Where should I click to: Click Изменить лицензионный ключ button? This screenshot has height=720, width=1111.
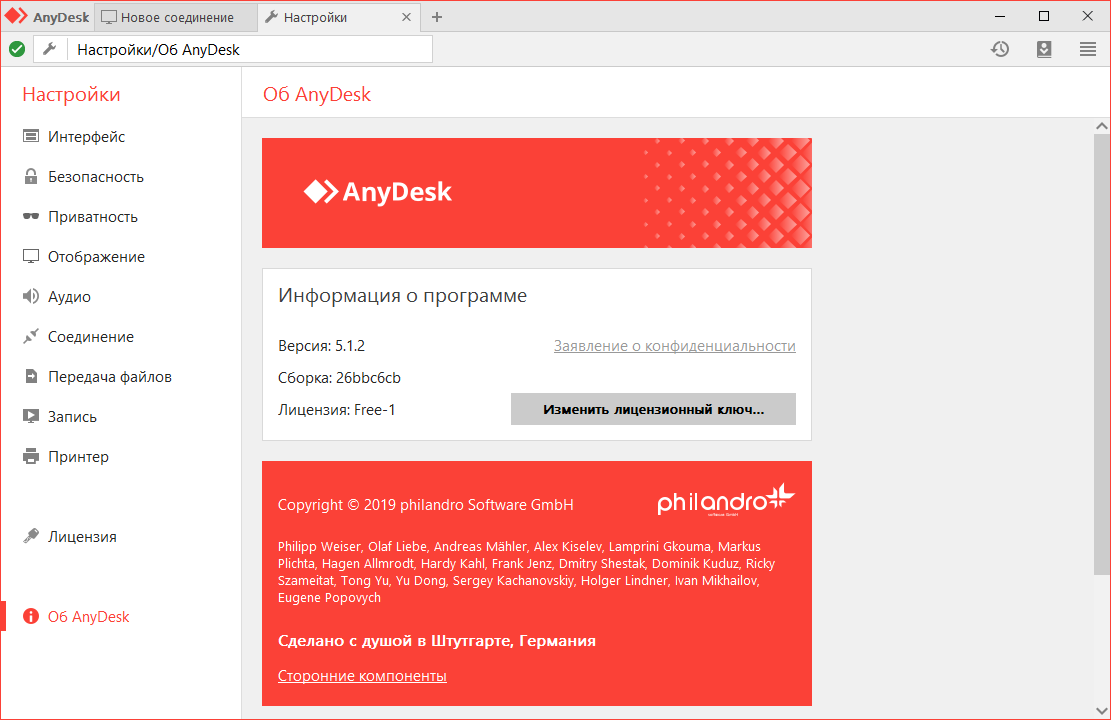(653, 409)
